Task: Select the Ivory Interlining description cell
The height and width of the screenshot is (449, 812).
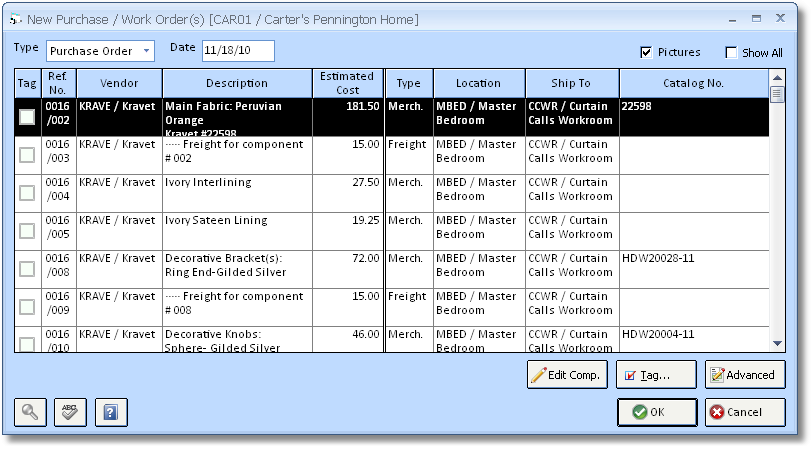Action: (x=237, y=193)
